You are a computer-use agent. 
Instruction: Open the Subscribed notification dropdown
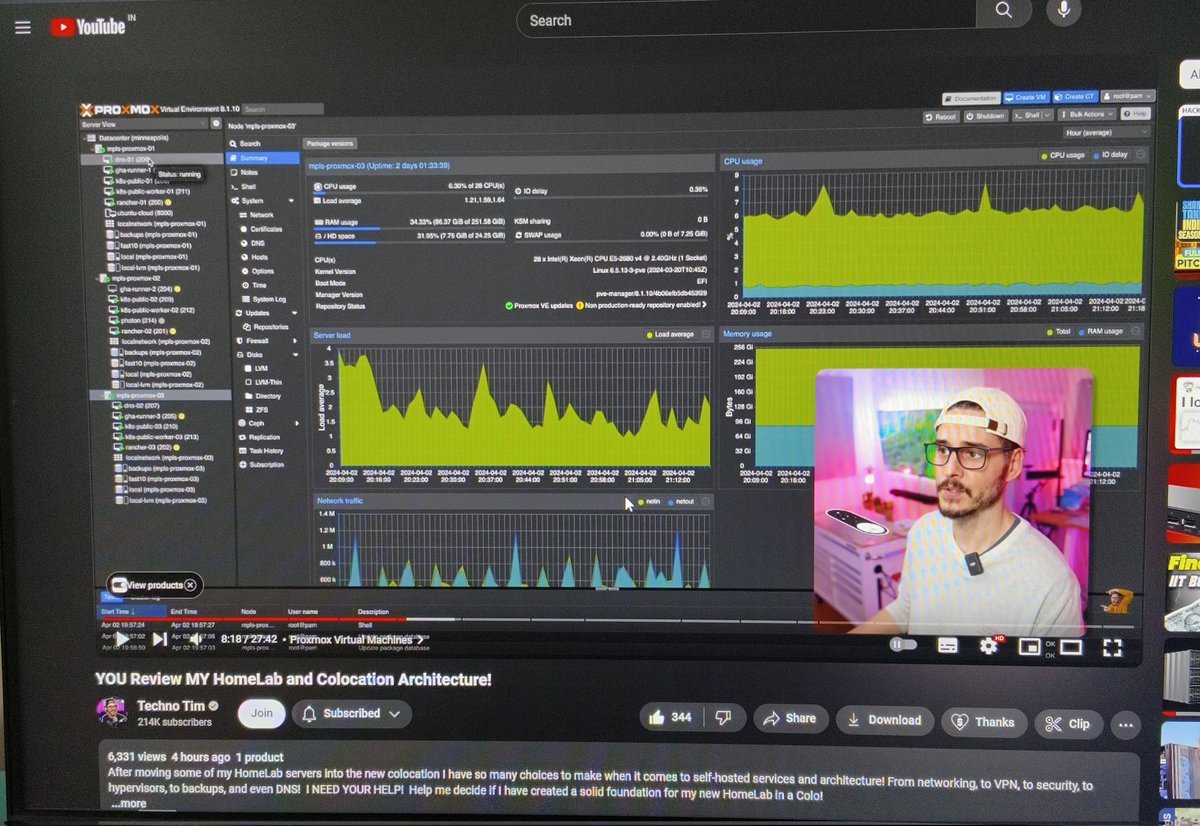tap(350, 714)
